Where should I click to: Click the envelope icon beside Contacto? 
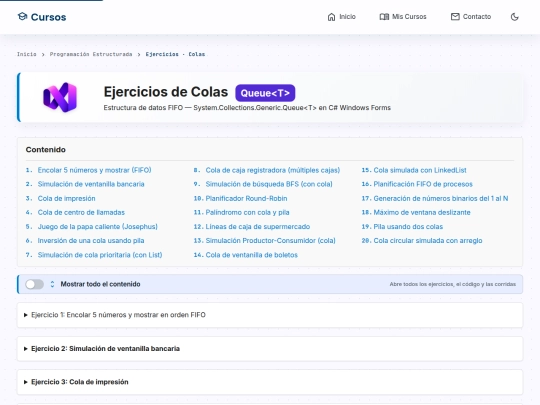click(x=455, y=17)
